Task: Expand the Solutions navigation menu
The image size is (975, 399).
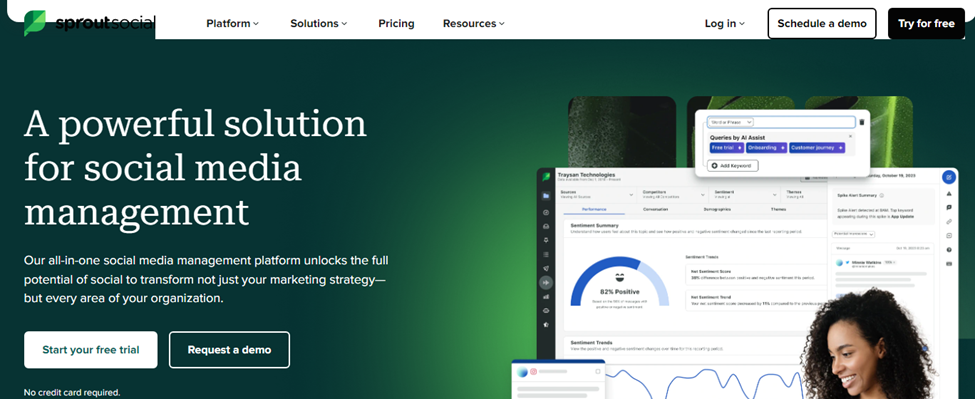Action: 319,24
